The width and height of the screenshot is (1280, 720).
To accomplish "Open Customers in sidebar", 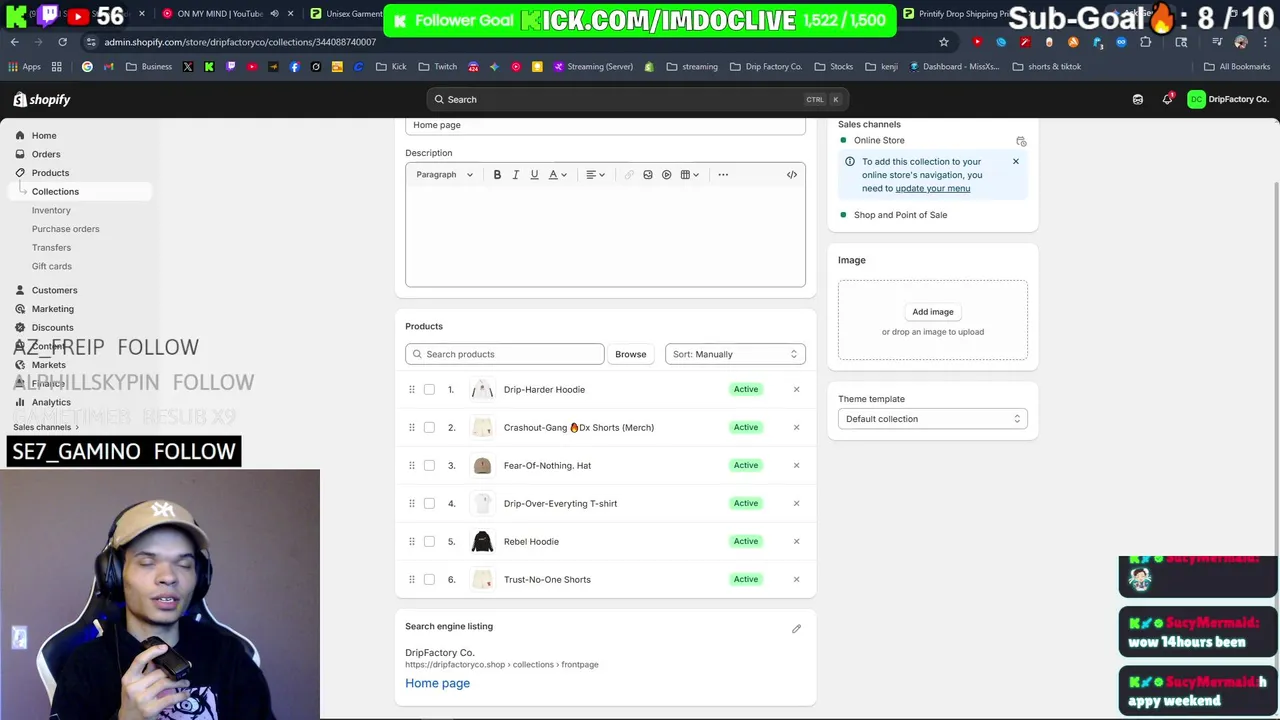I will coord(54,290).
